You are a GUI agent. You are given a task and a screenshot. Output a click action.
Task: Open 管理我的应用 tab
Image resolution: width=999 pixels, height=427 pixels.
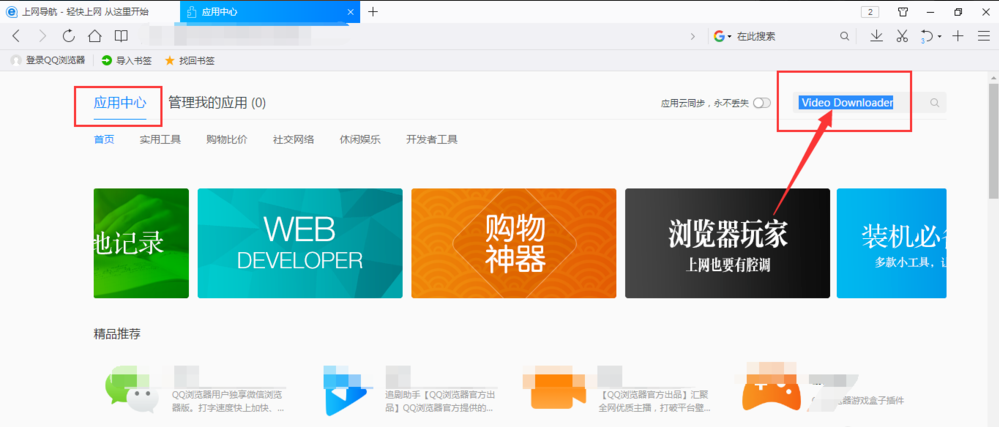tap(217, 103)
